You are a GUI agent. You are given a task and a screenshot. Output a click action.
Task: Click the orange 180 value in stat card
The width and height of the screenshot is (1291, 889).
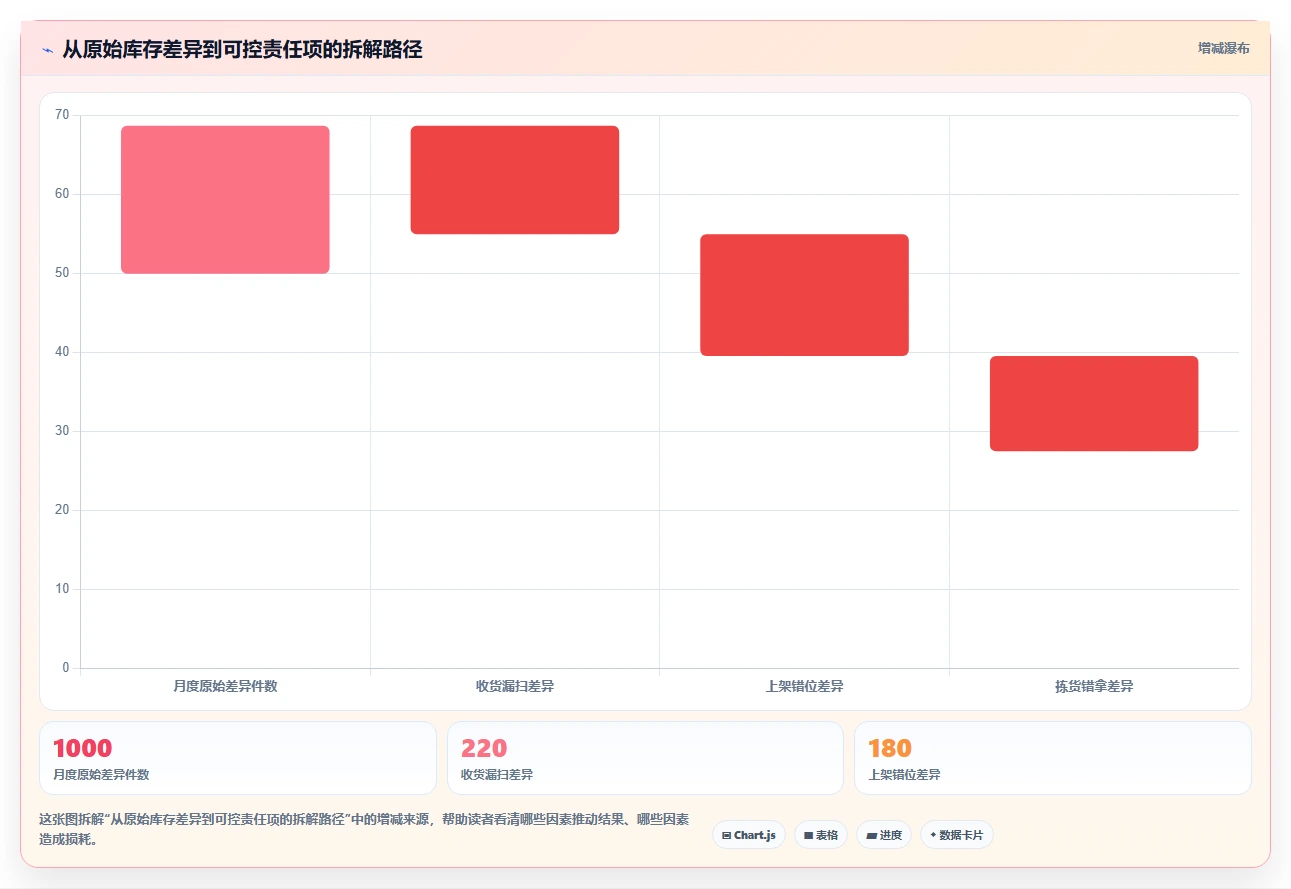tap(890, 748)
